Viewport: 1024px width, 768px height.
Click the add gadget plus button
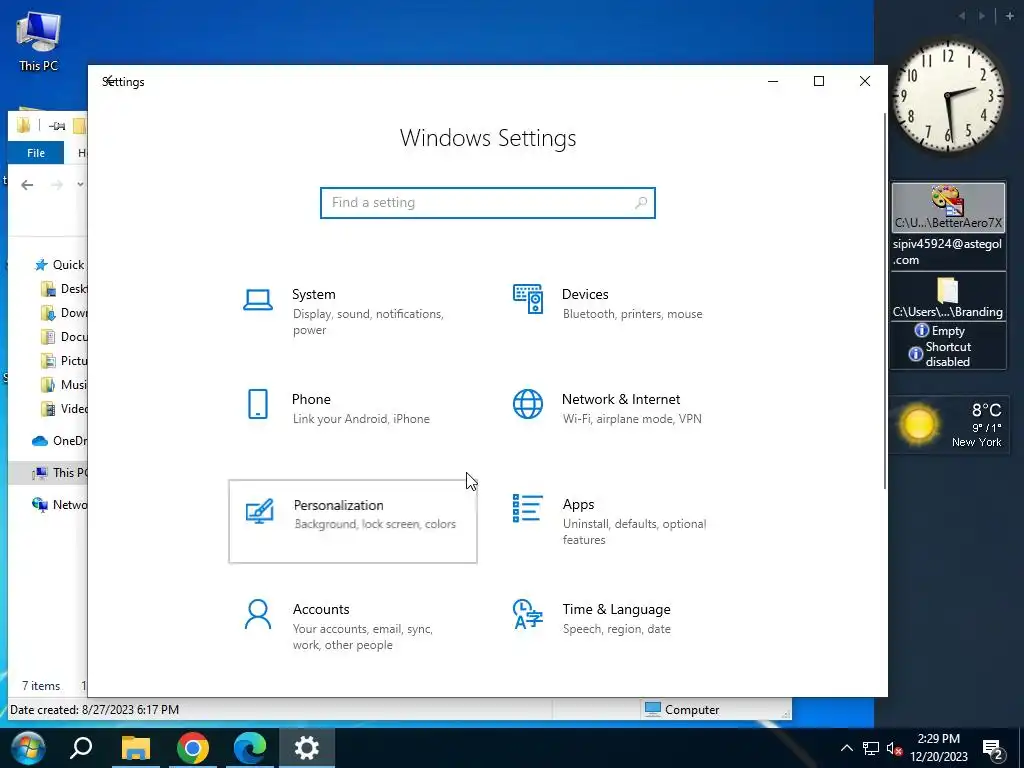coord(1010,16)
